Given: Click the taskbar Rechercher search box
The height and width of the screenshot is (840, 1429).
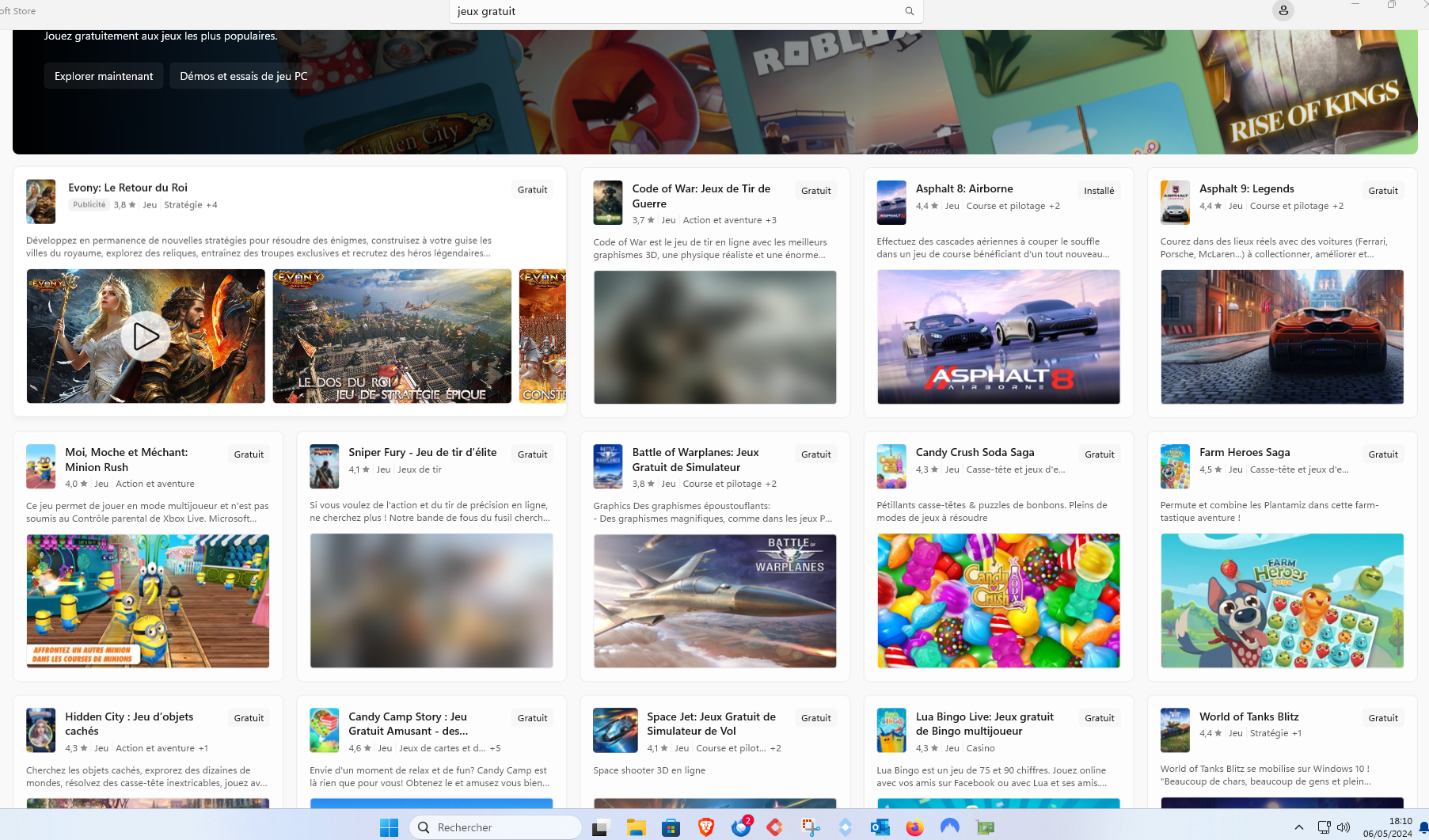Looking at the screenshot, I should 496,827.
